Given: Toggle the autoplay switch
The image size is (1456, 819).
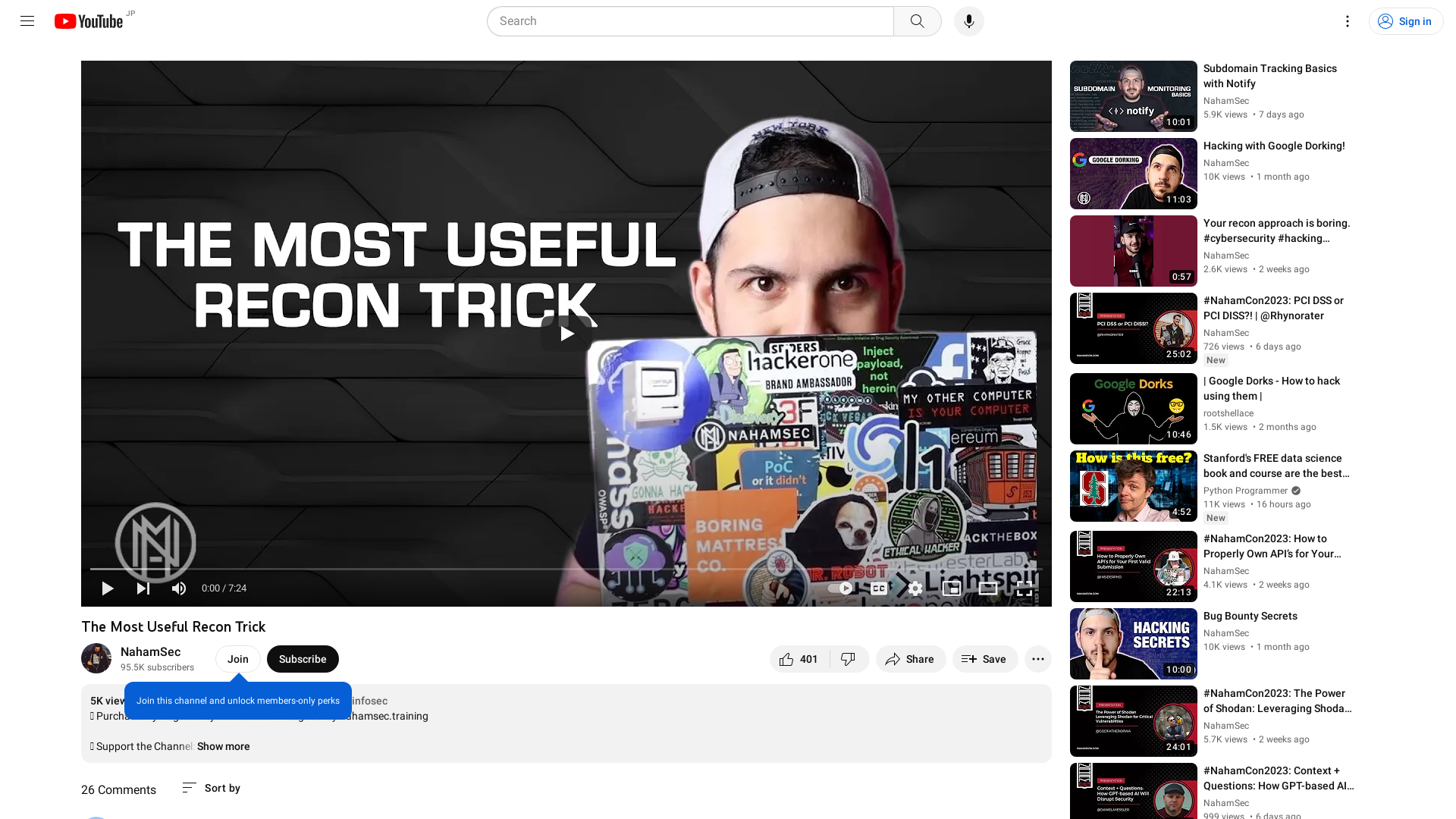Looking at the screenshot, I should (840, 588).
